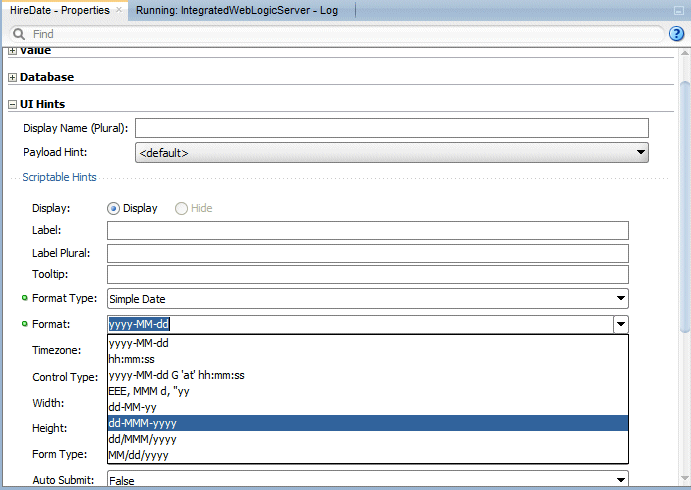Viewport: 691px width, 490px height.
Task: Choose dd/MMM/yyyy format option
Action: pyautogui.click(x=368, y=439)
